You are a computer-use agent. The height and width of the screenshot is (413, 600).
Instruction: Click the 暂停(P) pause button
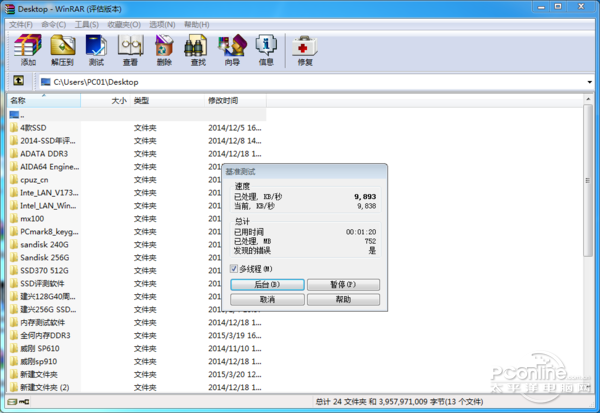point(343,284)
